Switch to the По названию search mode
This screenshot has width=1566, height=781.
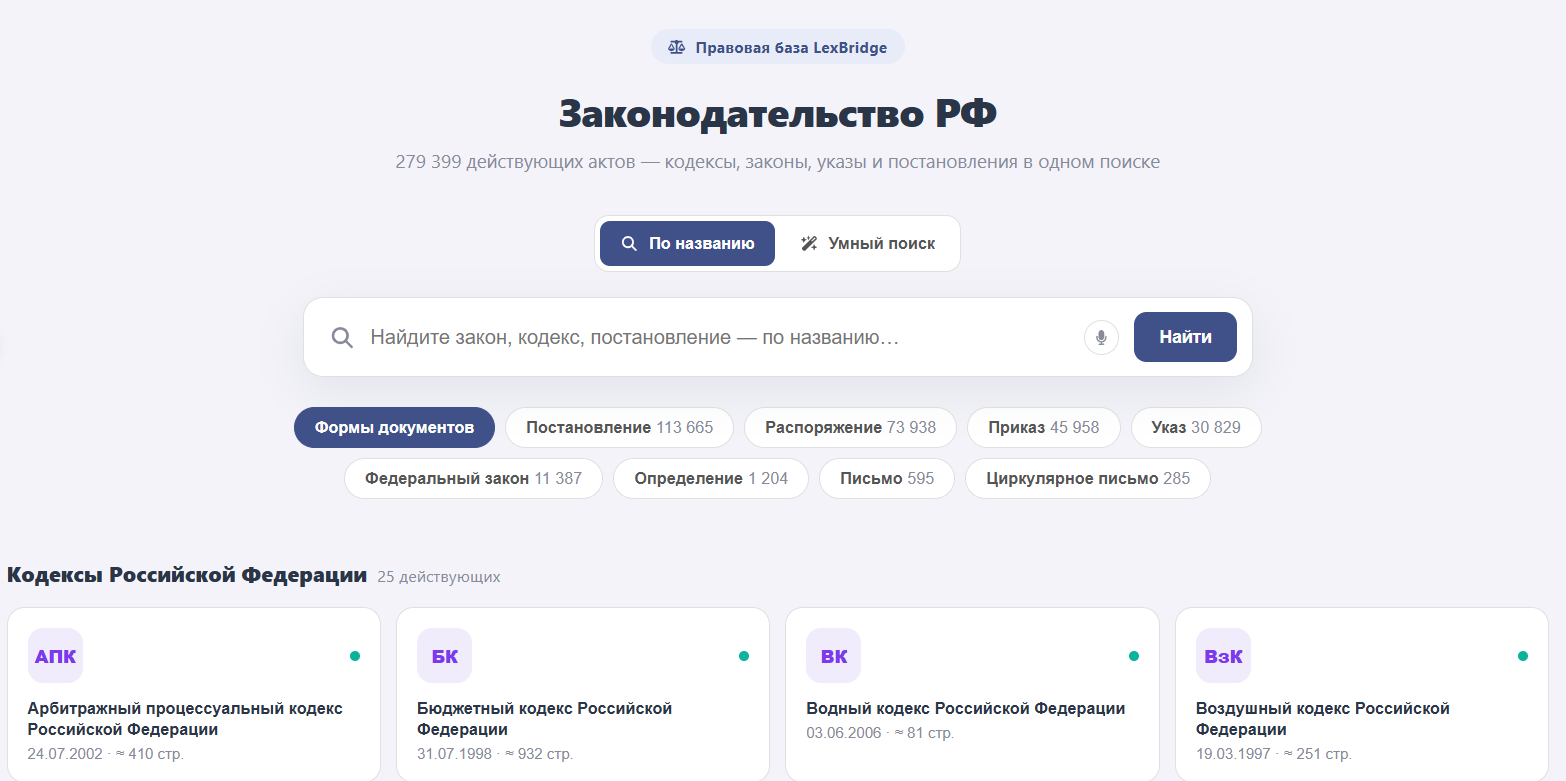(x=687, y=243)
